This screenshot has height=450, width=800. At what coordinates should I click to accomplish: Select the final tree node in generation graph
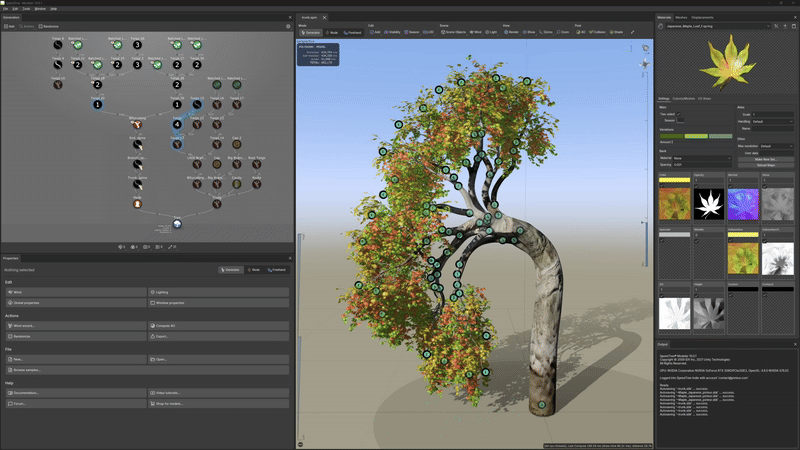[176, 224]
